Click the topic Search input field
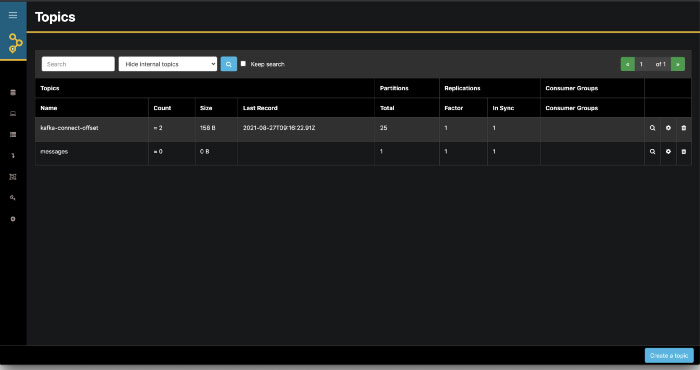 (x=78, y=64)
